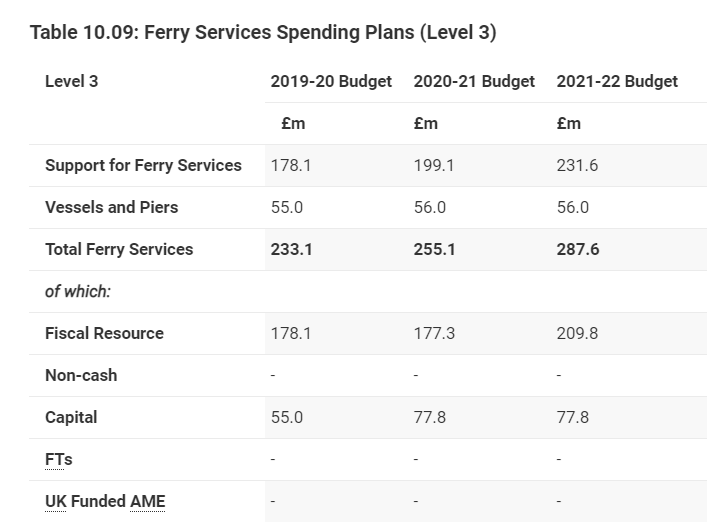Click the Capital row label

pyautogui.click(x=71, y=417)
